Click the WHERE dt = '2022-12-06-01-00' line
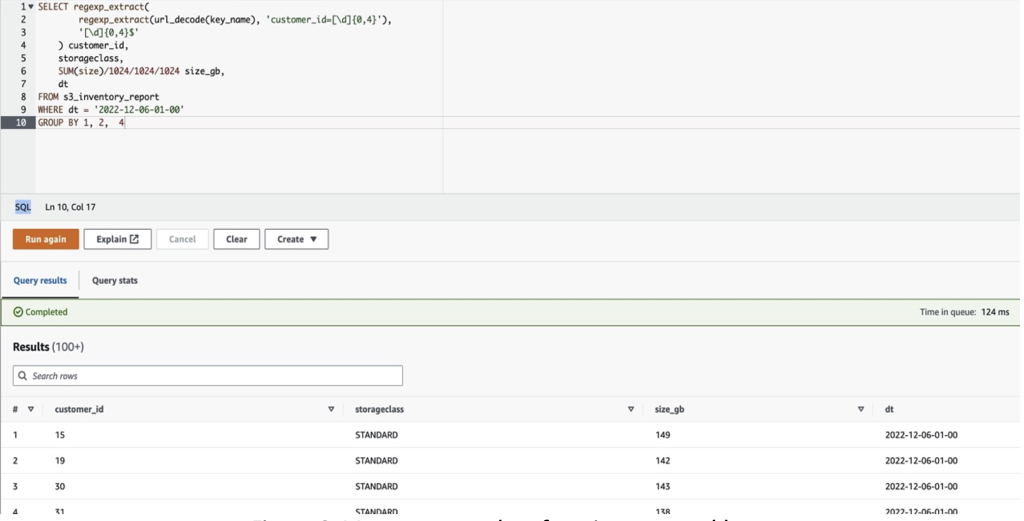 [111, 110]
